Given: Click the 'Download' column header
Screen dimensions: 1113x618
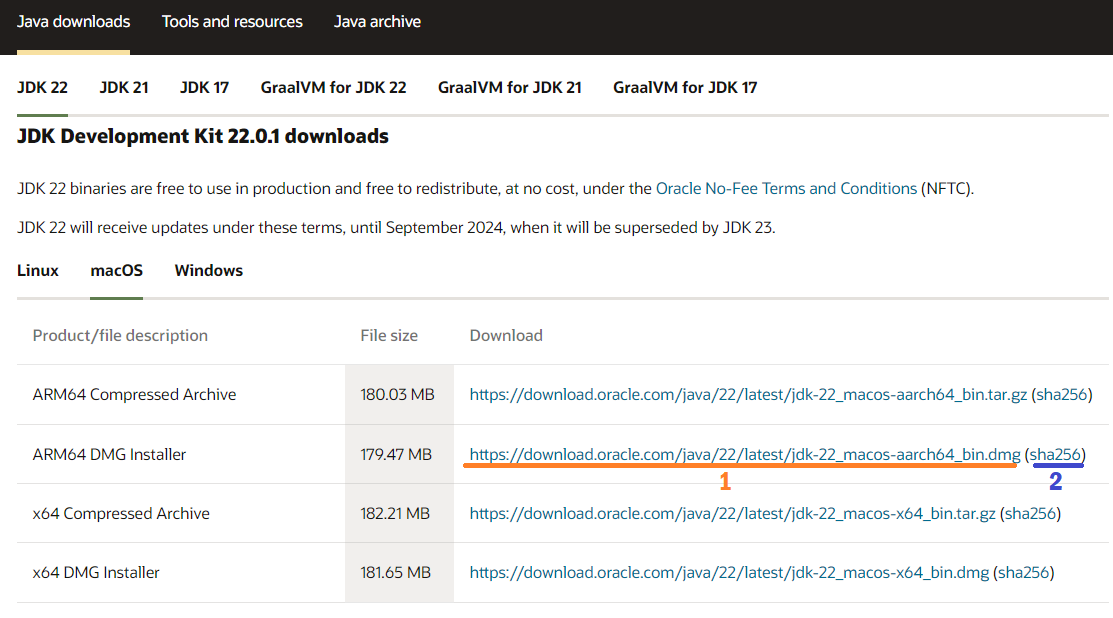Looking at the screenshot, I should pos(506,336).
